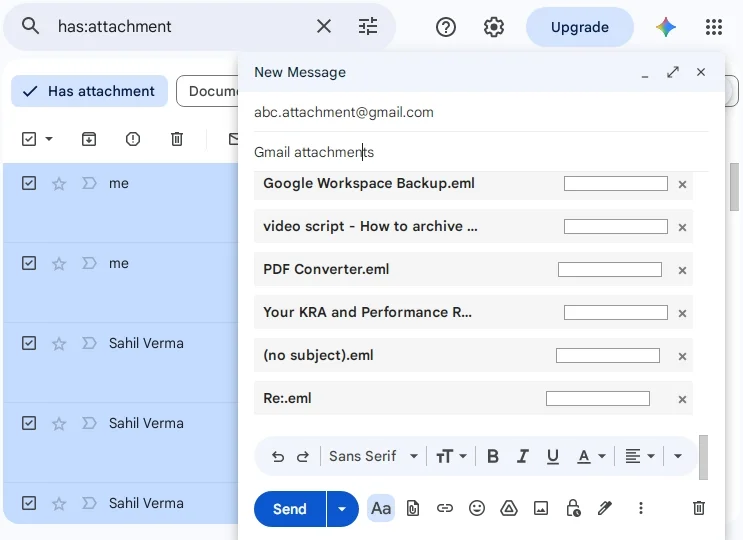Toggle the Has attachment filter chip

pos(90,91)
